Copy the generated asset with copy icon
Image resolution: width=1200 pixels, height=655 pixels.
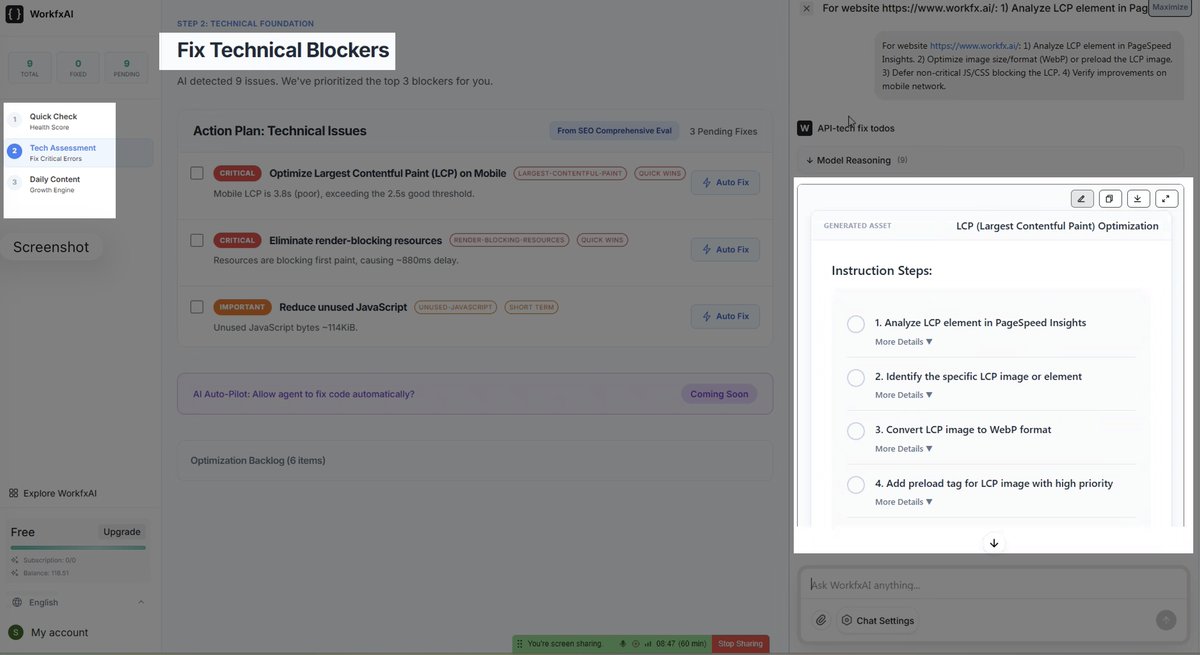(1110, 199)
